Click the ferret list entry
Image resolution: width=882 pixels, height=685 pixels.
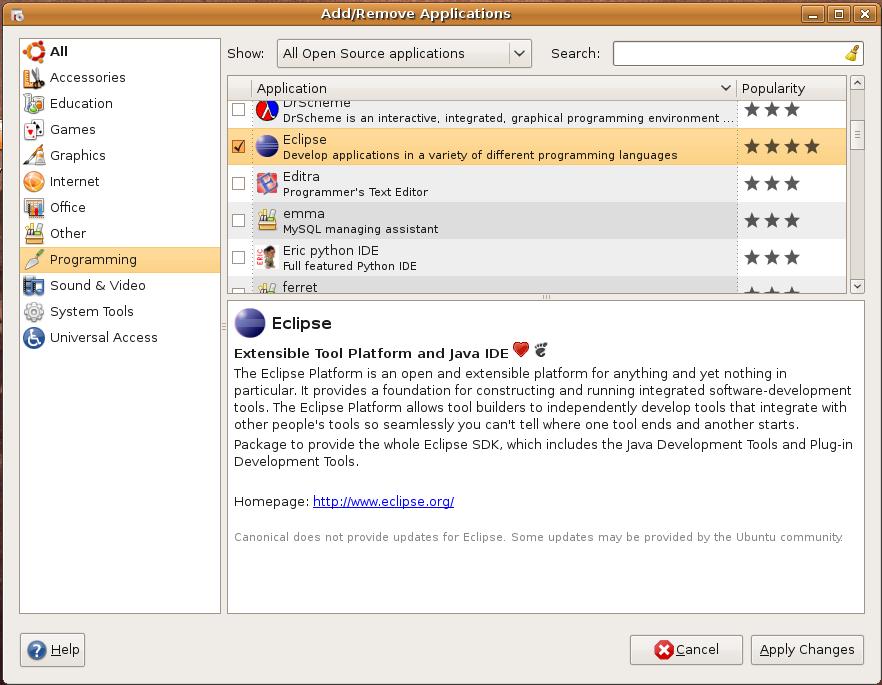click(537, 286)
